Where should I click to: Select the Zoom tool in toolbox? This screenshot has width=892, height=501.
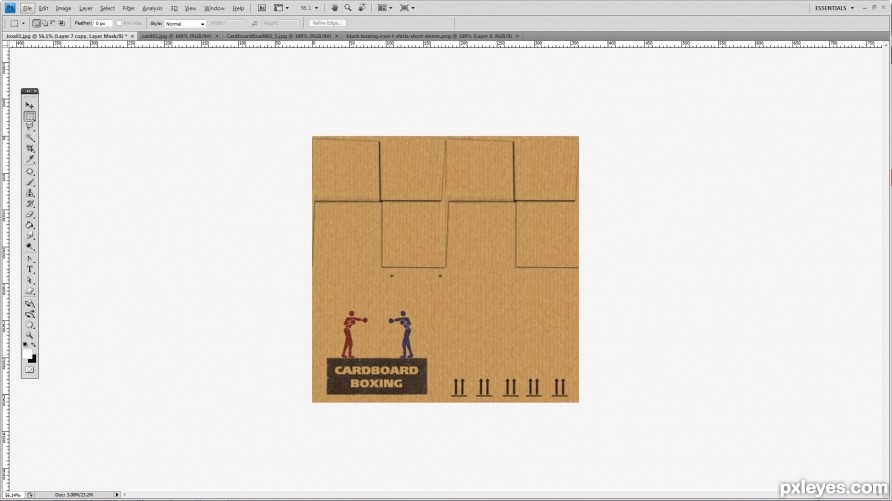[x=30, y=336]
